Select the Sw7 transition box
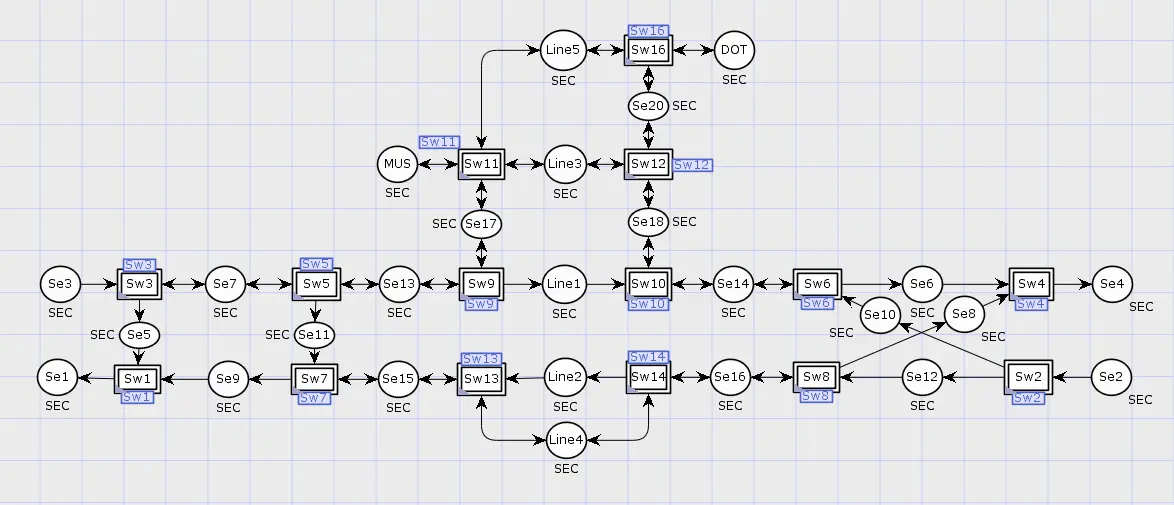 click(315, 379)
